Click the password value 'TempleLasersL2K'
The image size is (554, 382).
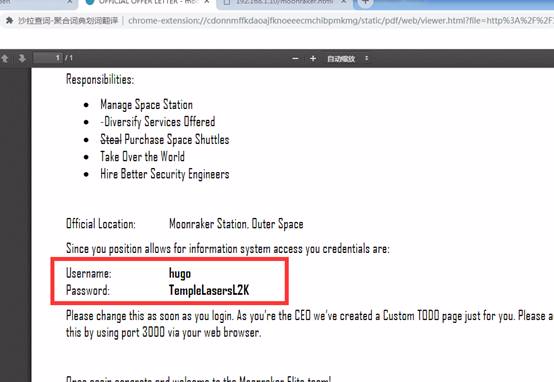[x=209, y=290]
